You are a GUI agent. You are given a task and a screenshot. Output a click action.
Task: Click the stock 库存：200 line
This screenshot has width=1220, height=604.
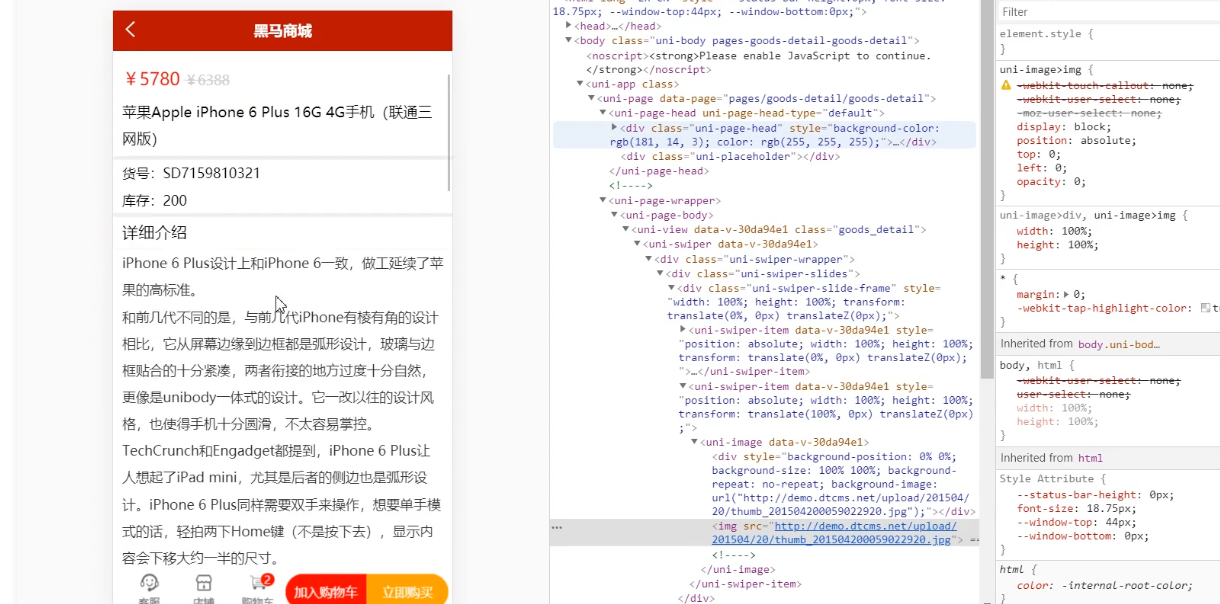click(154, 200)
